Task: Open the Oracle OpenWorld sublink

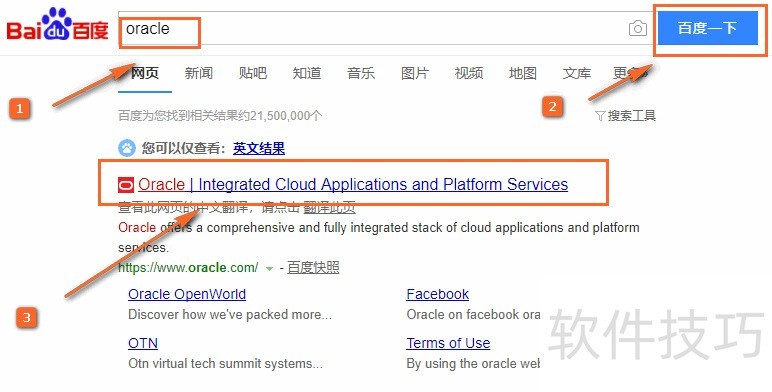Action: click(x=187, y=294)
